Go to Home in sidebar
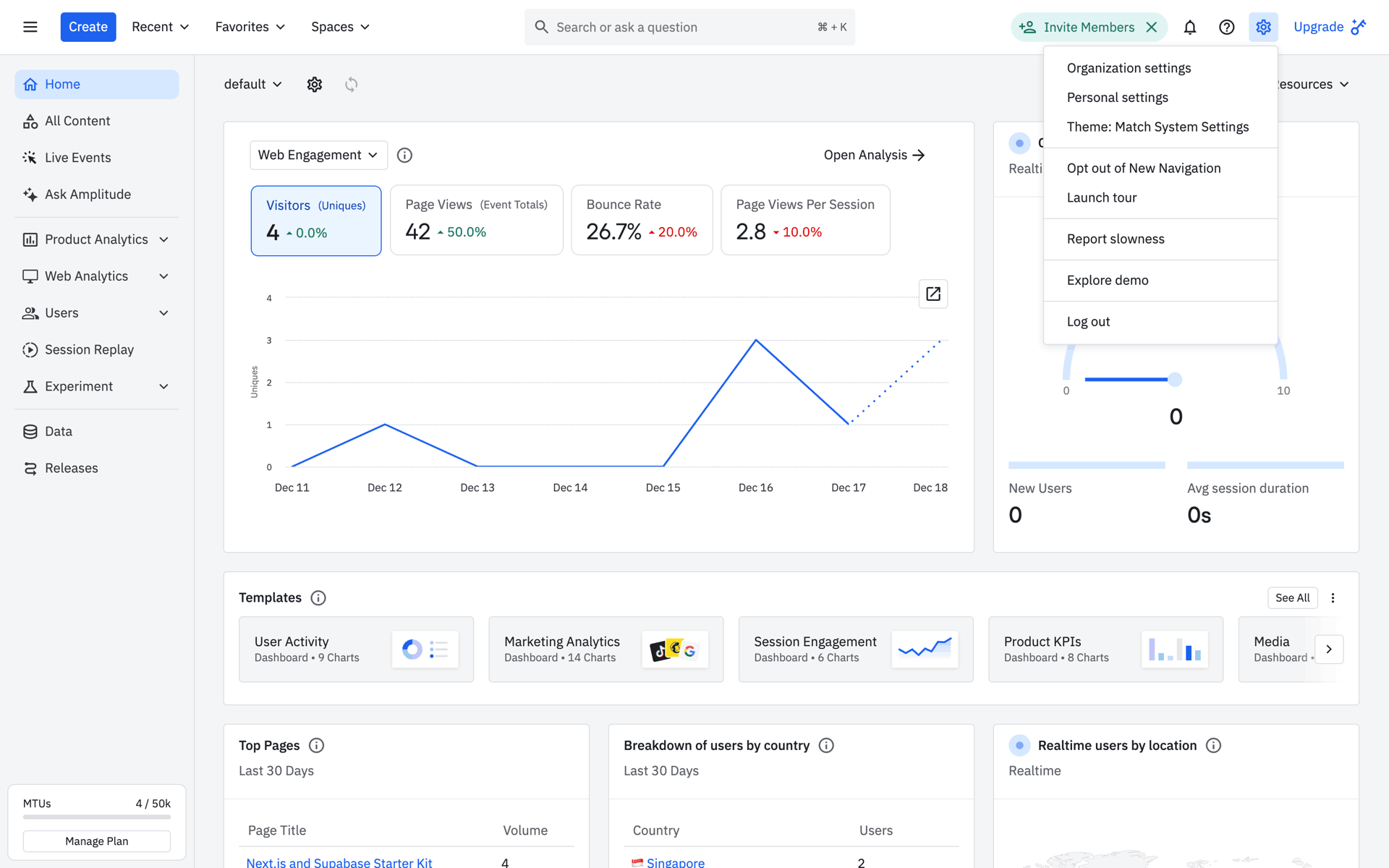Image resolution: width=1389 pixels, height=868 pixels. pyautogui.click(x=97, y=85)
